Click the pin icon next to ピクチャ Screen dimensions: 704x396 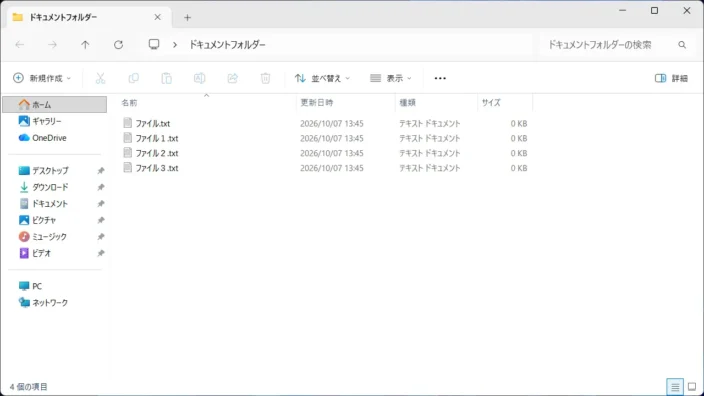tap(101, 220)
